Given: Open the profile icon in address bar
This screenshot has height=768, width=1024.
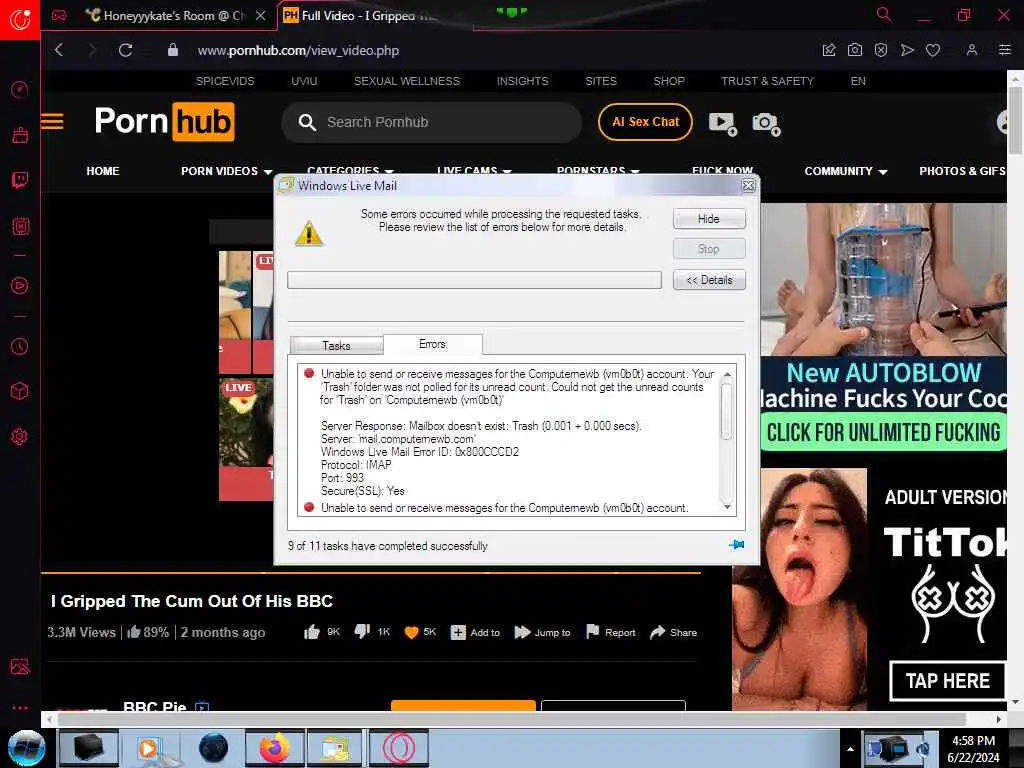Looking at the screenshot, I should 972,50.
